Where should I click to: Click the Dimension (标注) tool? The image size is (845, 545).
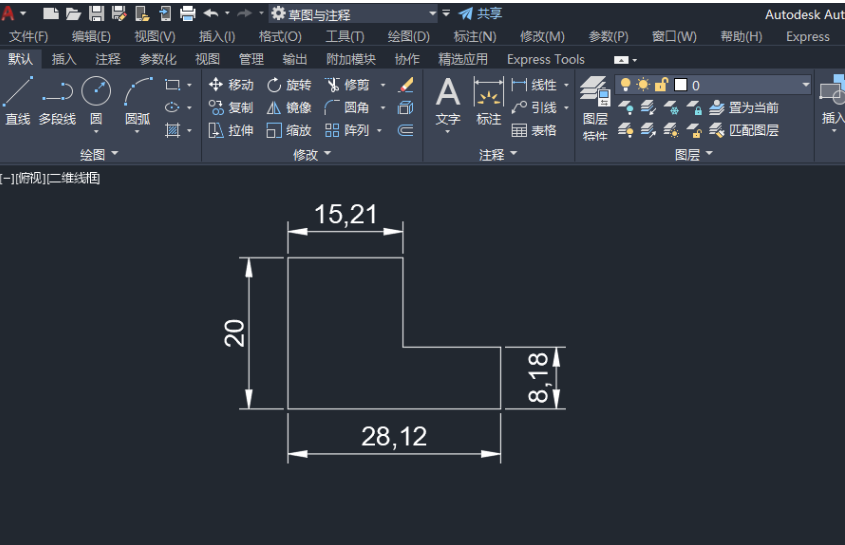click(x=488, y=101)
